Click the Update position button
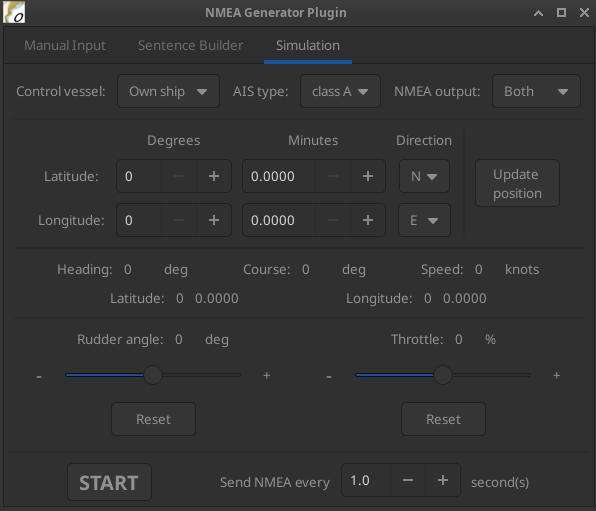596x511 pixels. 517,183
